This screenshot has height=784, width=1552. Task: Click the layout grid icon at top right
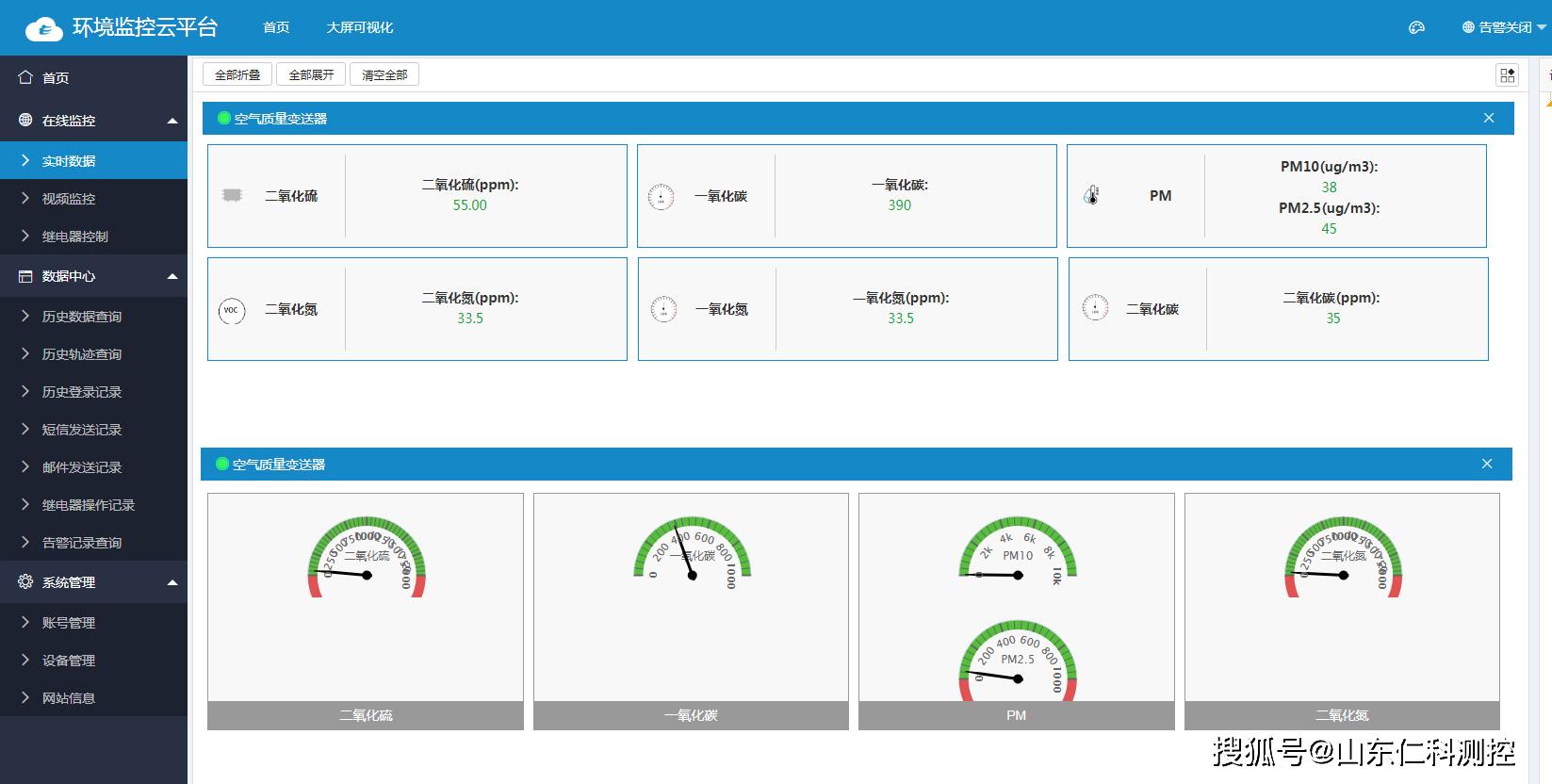click(1508, 75)
